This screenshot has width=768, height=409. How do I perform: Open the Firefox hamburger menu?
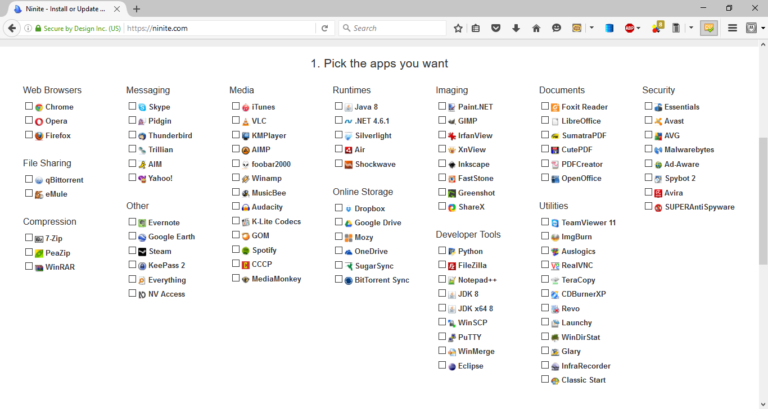coord(732,28)
